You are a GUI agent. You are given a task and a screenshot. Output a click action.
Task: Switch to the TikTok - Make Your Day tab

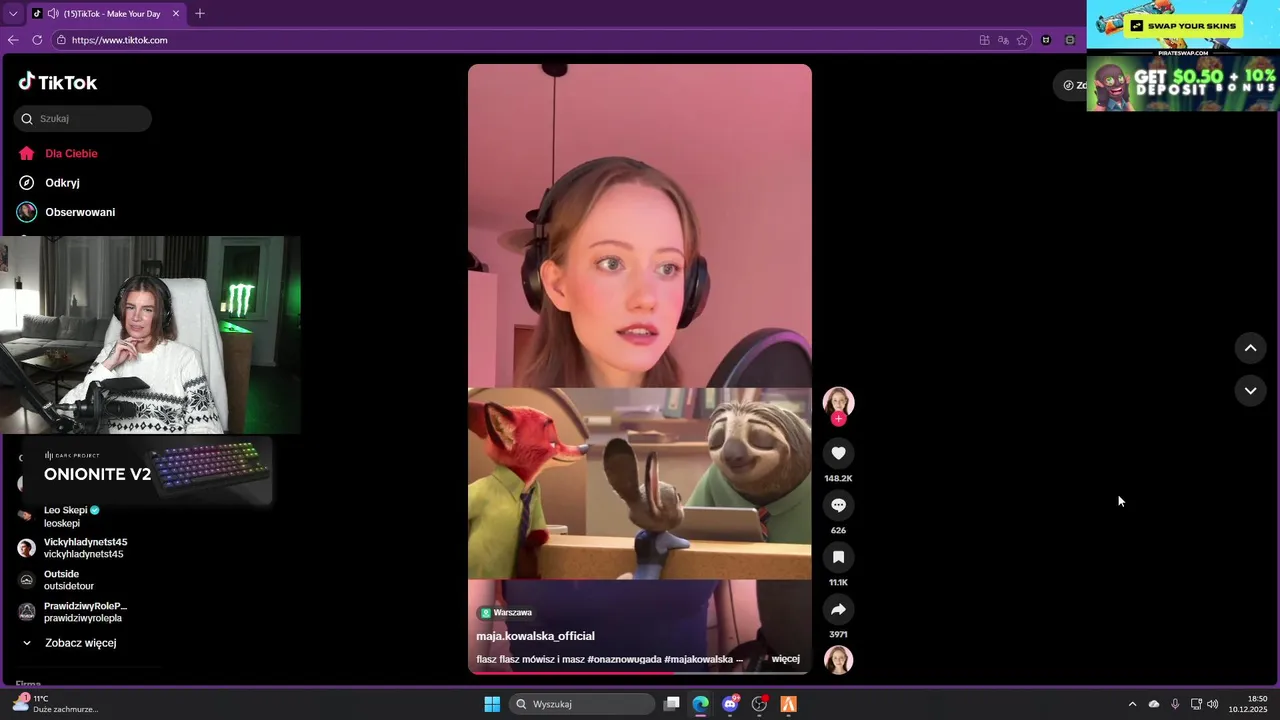coord(106,14)
